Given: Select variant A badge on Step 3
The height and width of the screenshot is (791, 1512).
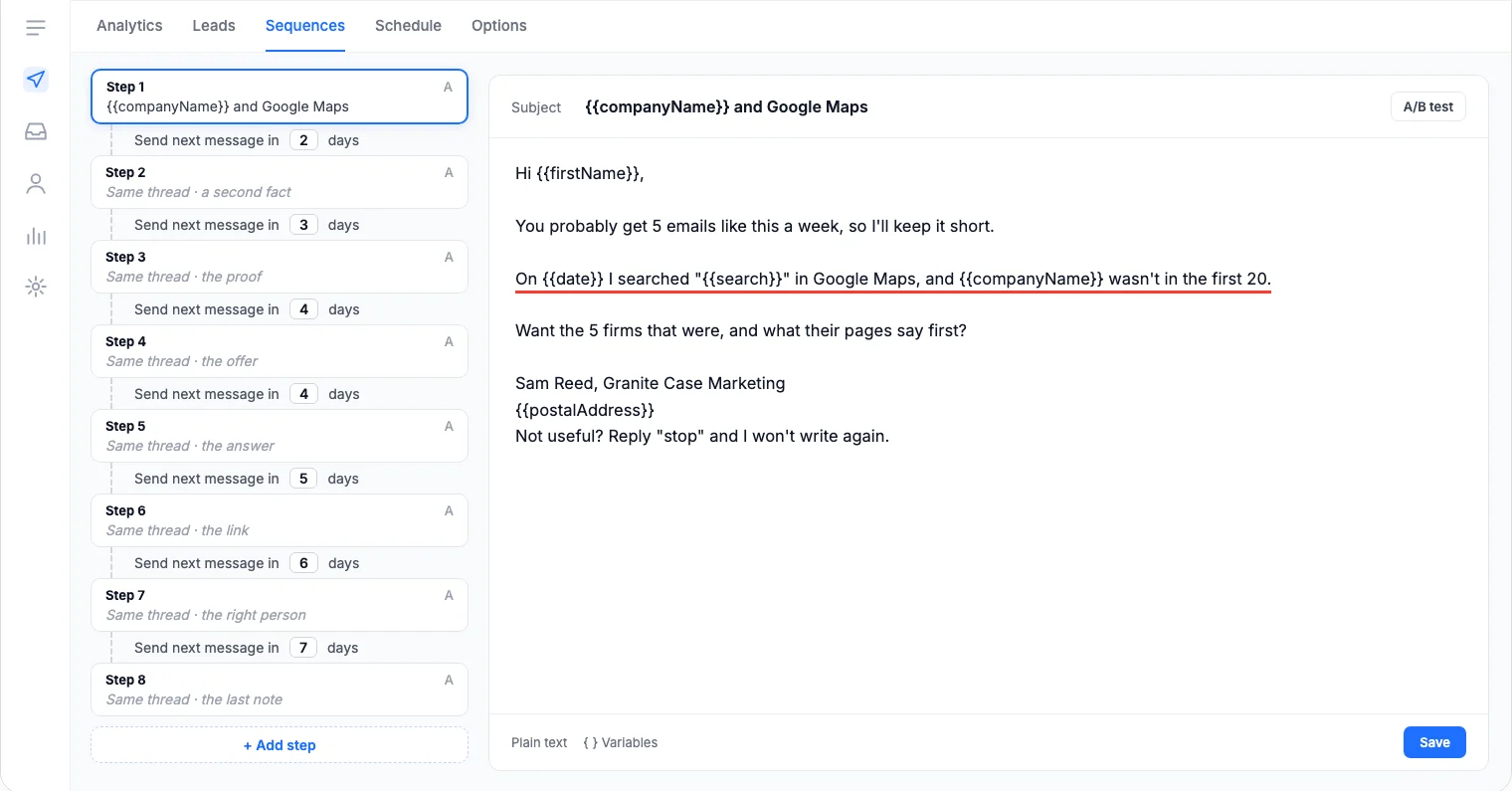Looking at the screenshot, I should tap(449, 257).
